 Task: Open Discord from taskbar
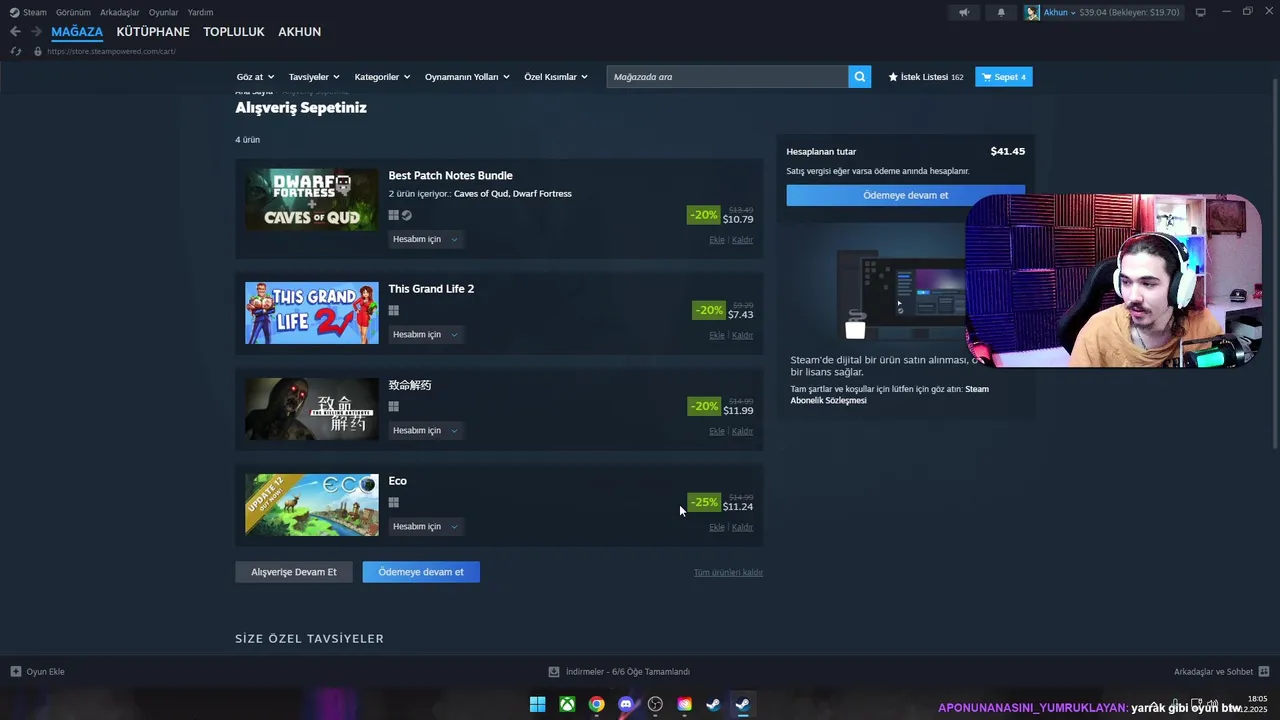[626, 704]
